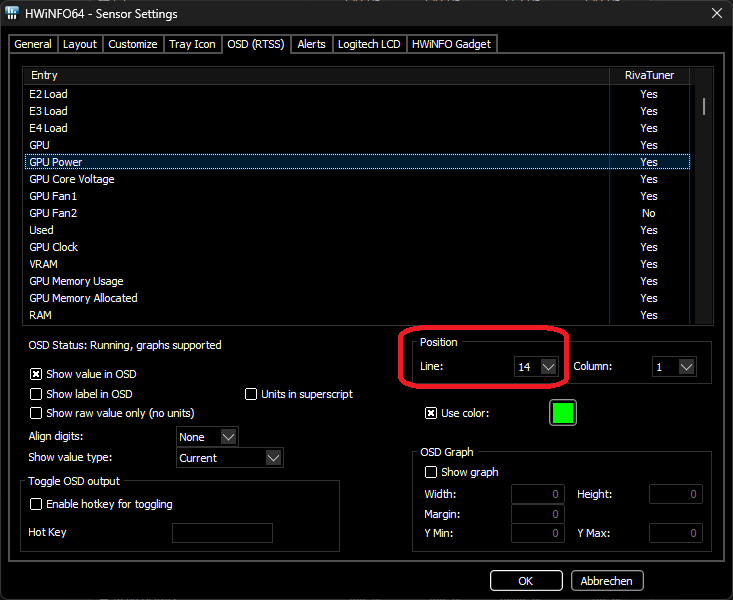This screenshot has width=733, height=600.
Task: Switch to the General tab
Action: (x=33, y=44)
